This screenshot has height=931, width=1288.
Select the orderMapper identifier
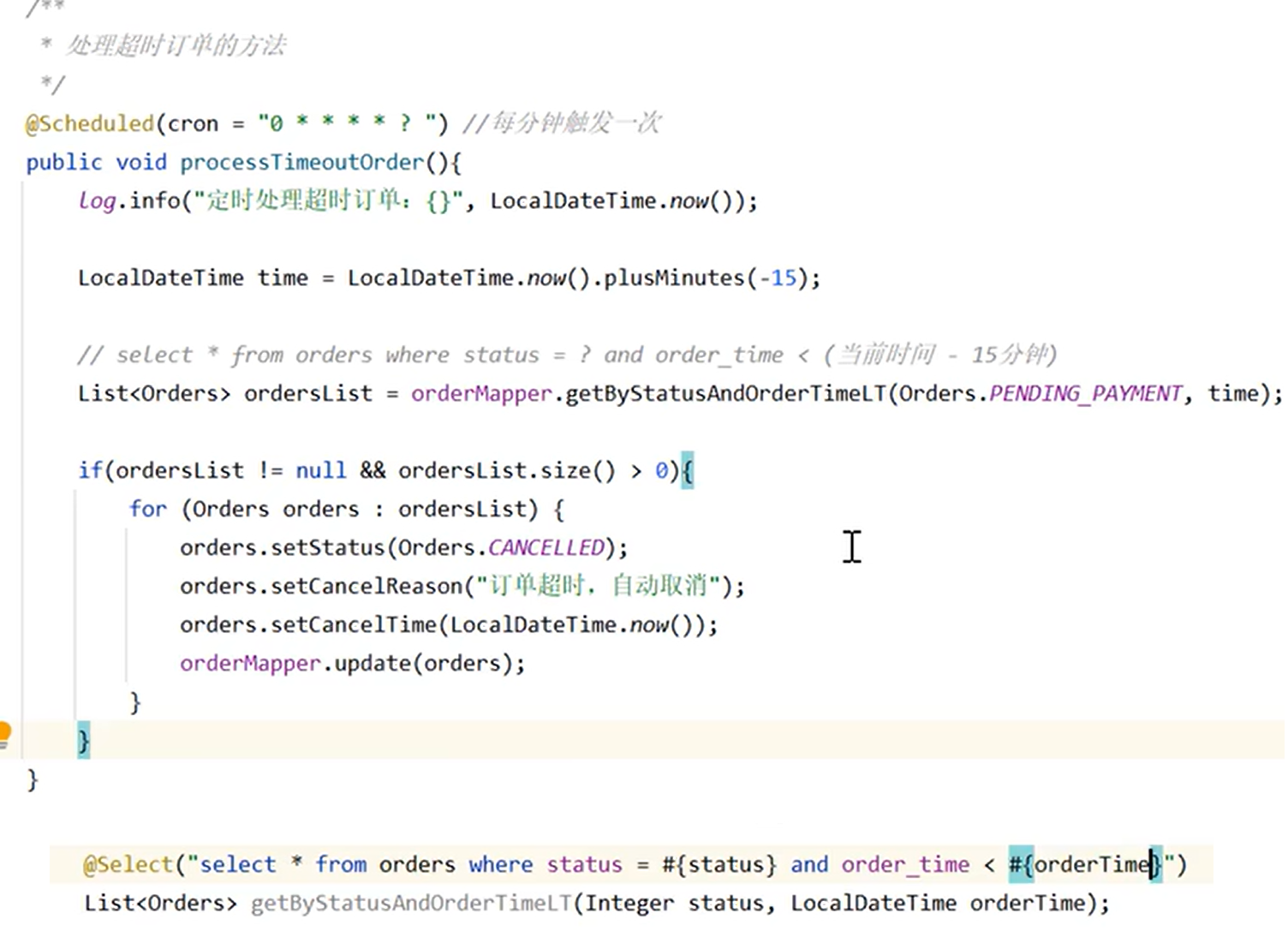(x=480, y=393)
